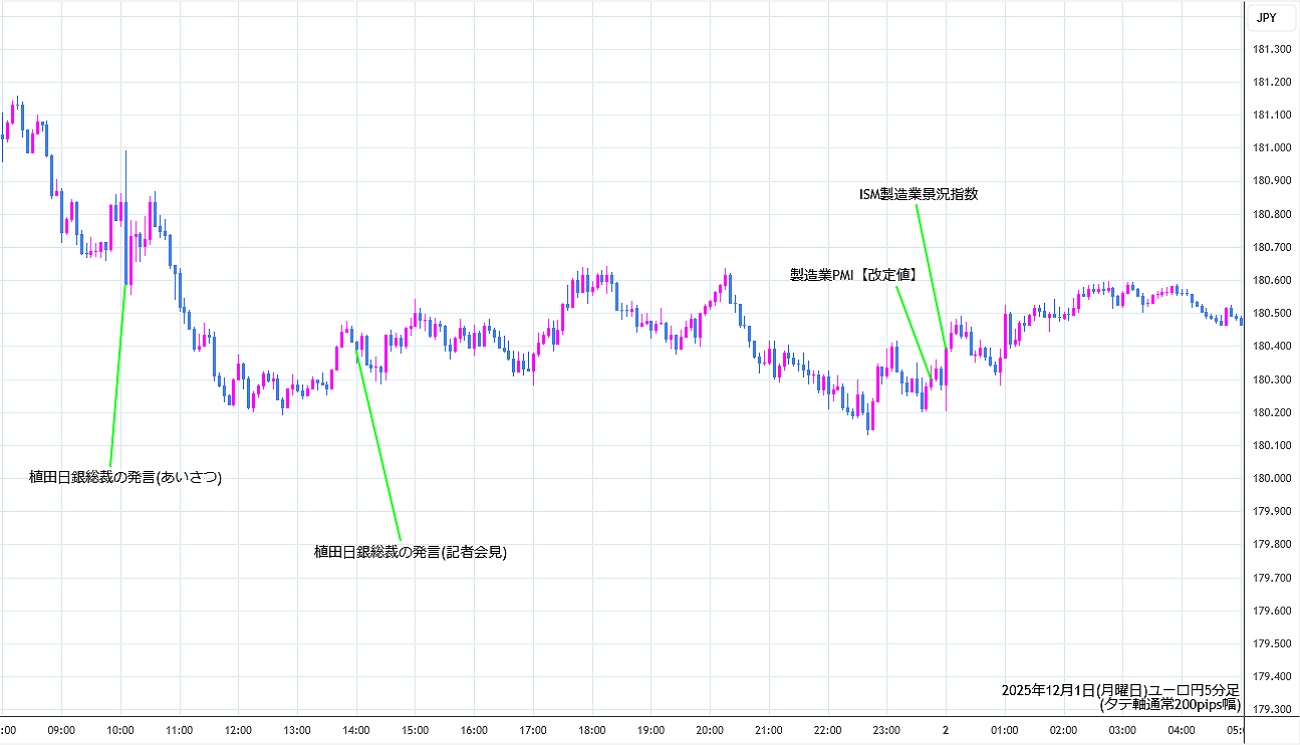Select the 03:00 time axis label
Viewport: 1300px width, 745px height.
[1123, 730]
